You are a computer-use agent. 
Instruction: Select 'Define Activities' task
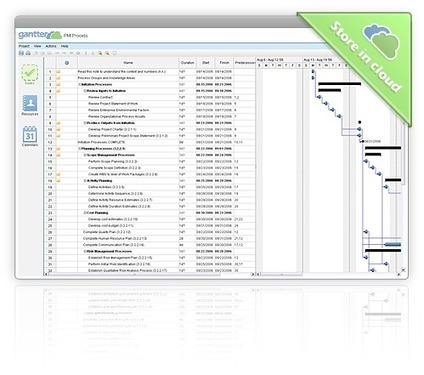(106, 187)
